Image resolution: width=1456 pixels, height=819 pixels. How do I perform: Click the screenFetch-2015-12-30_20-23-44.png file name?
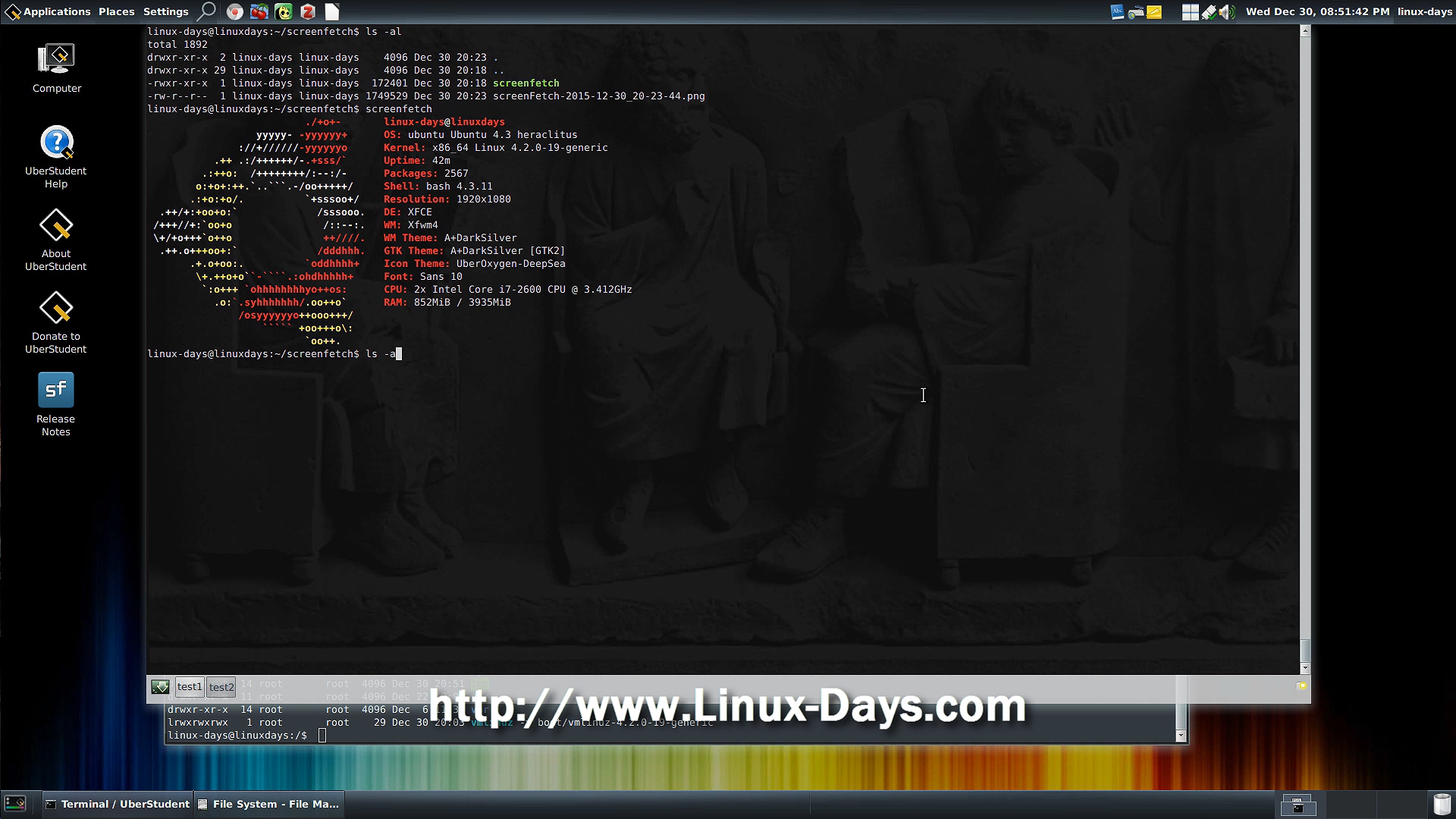598,96
